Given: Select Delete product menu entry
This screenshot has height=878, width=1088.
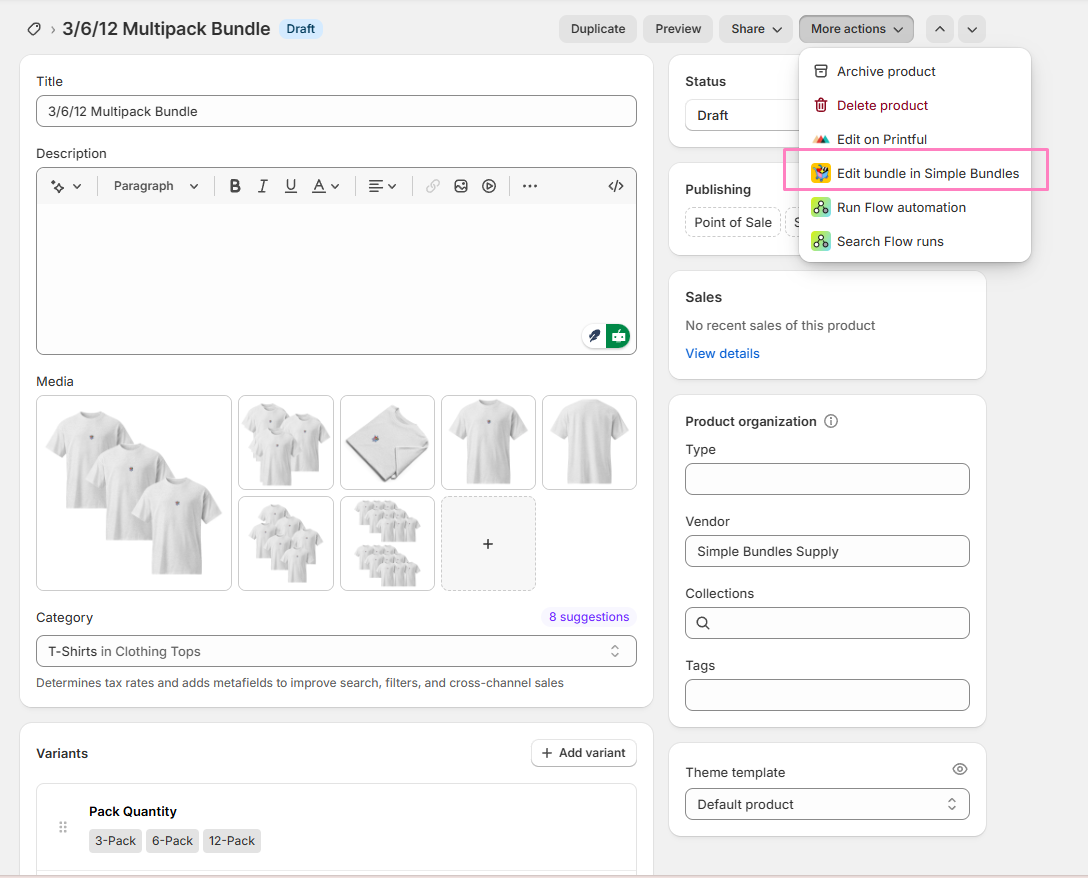Looking at the screenshot, I should click(x=882, y=105).
